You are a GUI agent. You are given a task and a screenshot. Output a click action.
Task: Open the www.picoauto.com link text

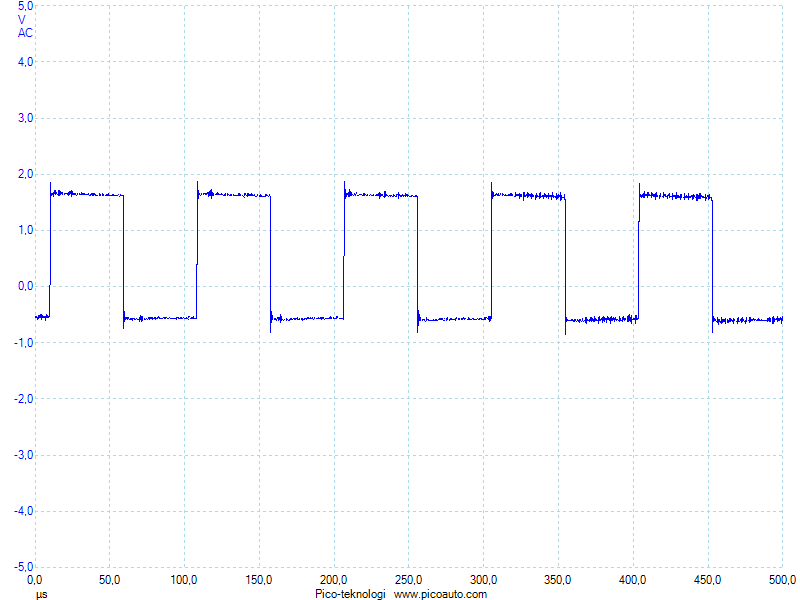[440, 594]
